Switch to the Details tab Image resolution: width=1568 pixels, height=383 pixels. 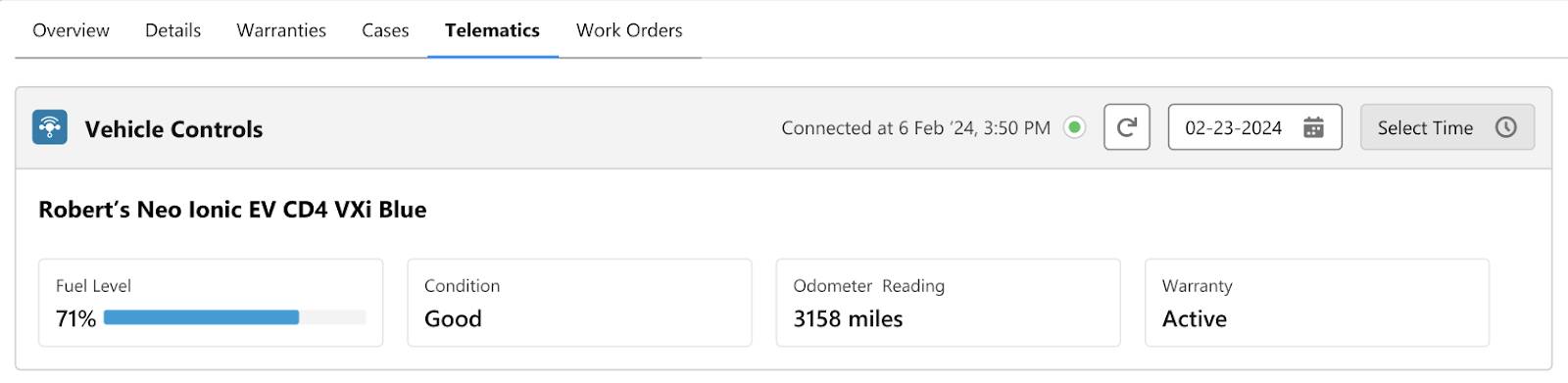click(x=172, y=30)
